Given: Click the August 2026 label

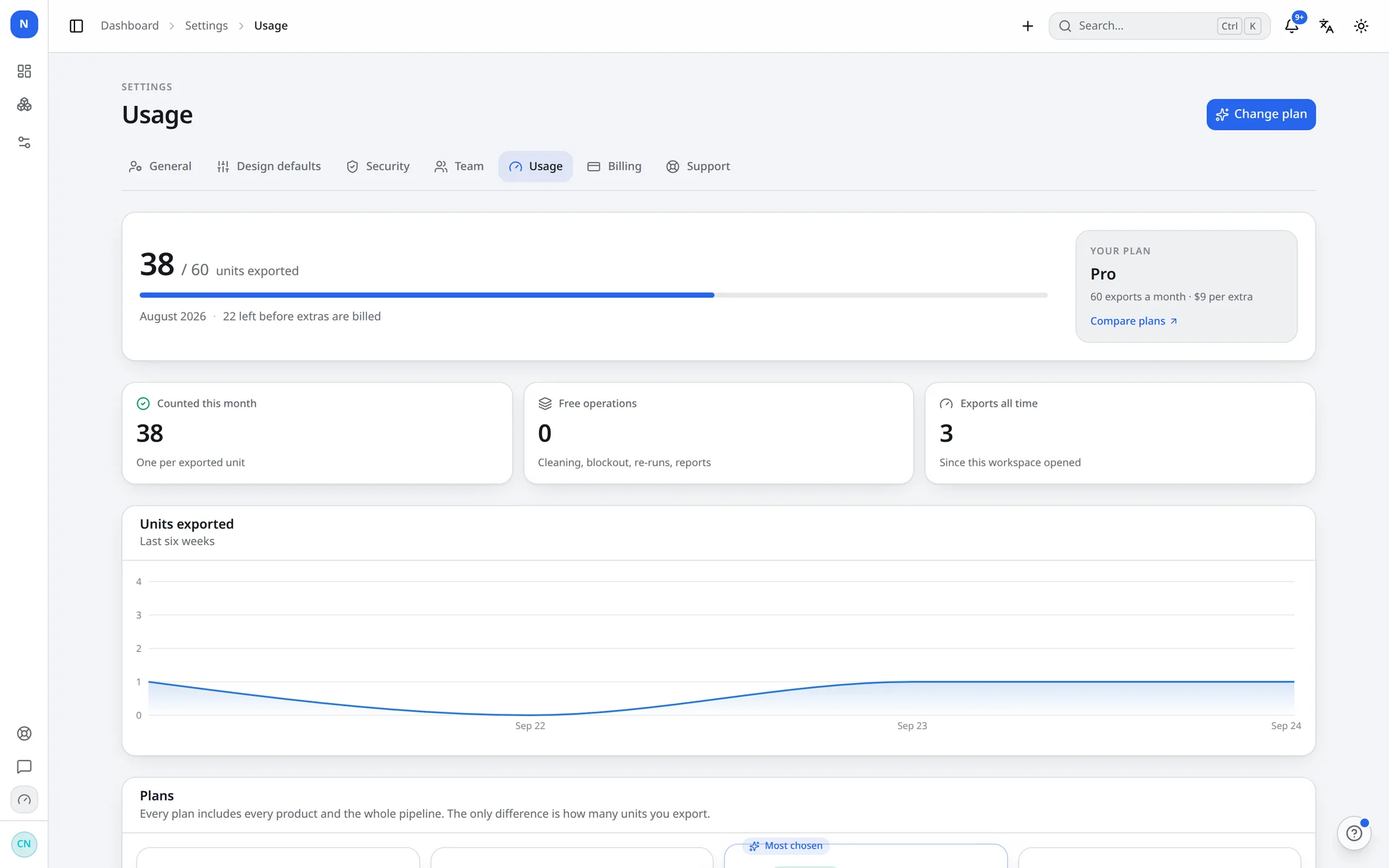Looking at the screenshot, I should pyautogui.click(x=172, y=316).
